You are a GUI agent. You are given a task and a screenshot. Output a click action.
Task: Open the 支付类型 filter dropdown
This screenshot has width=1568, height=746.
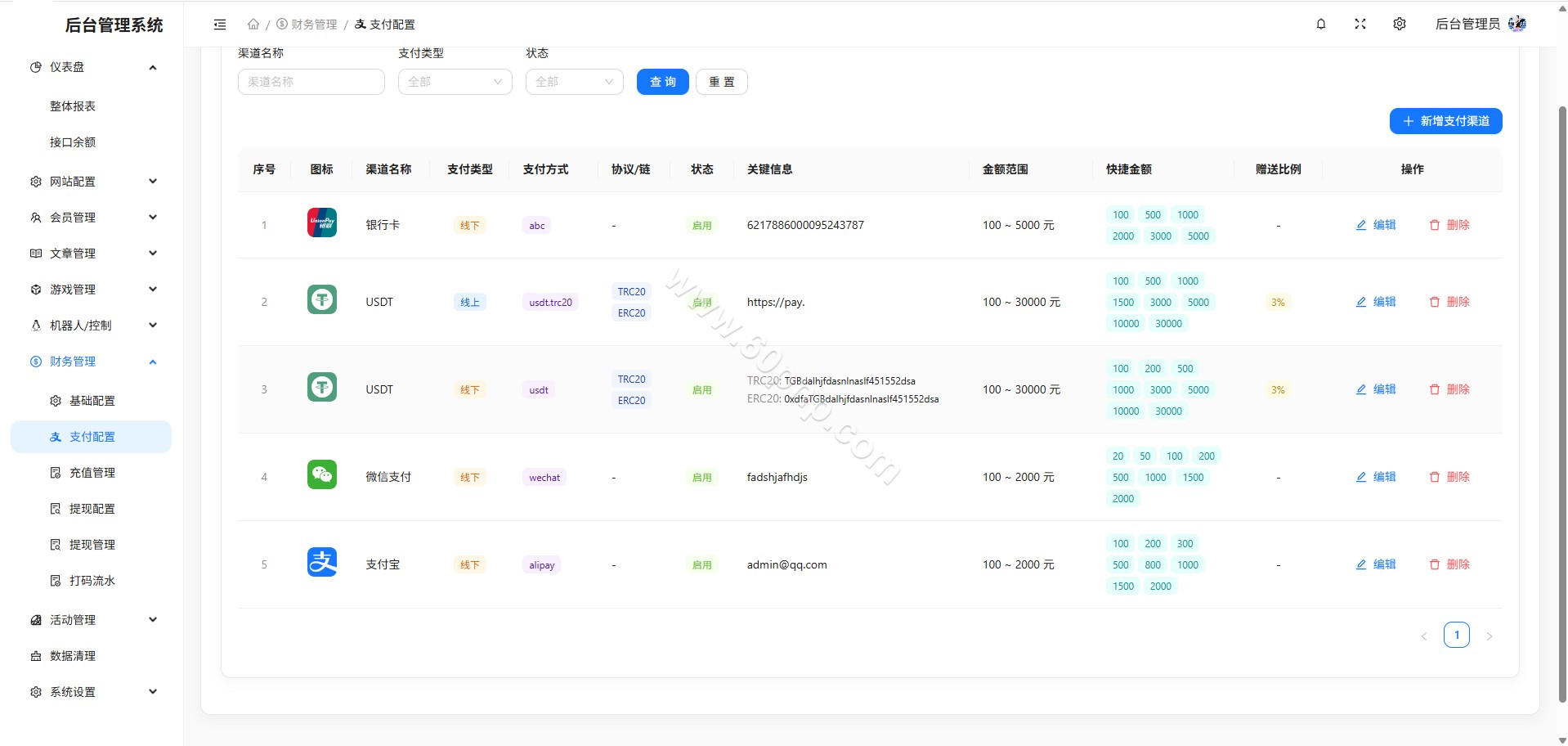point(455,82)
